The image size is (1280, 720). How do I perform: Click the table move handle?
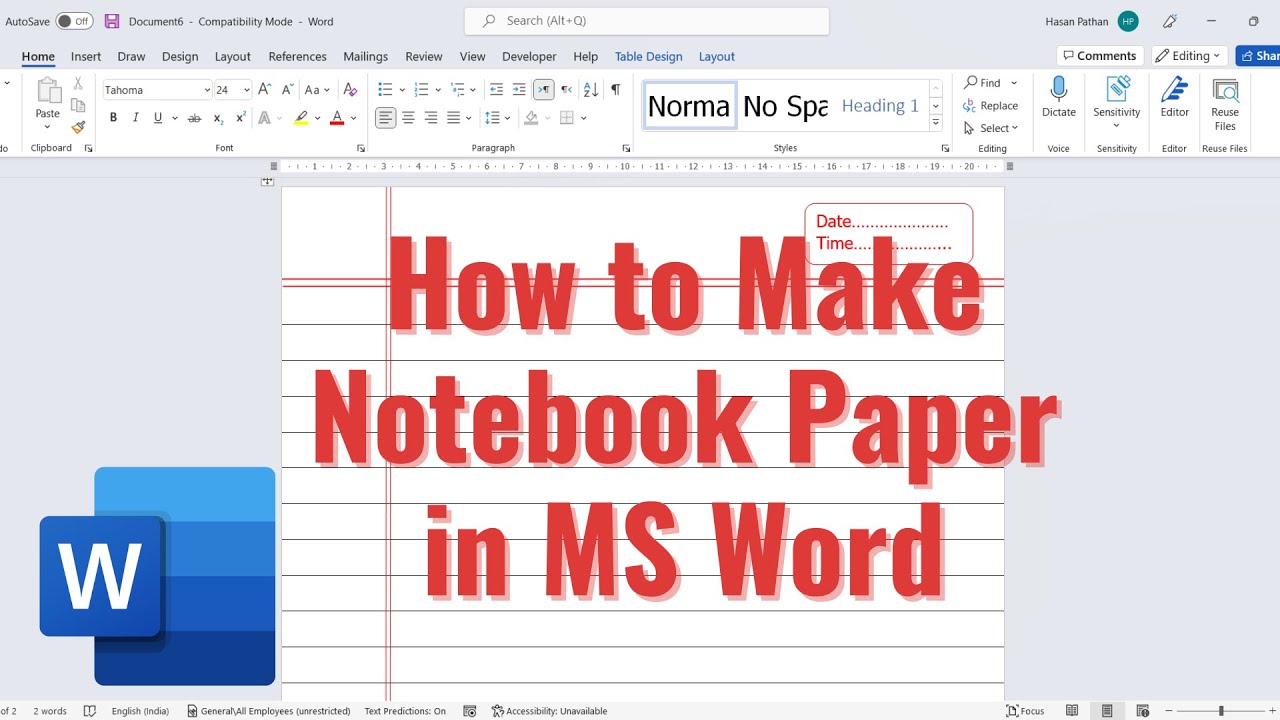[267, 181]
